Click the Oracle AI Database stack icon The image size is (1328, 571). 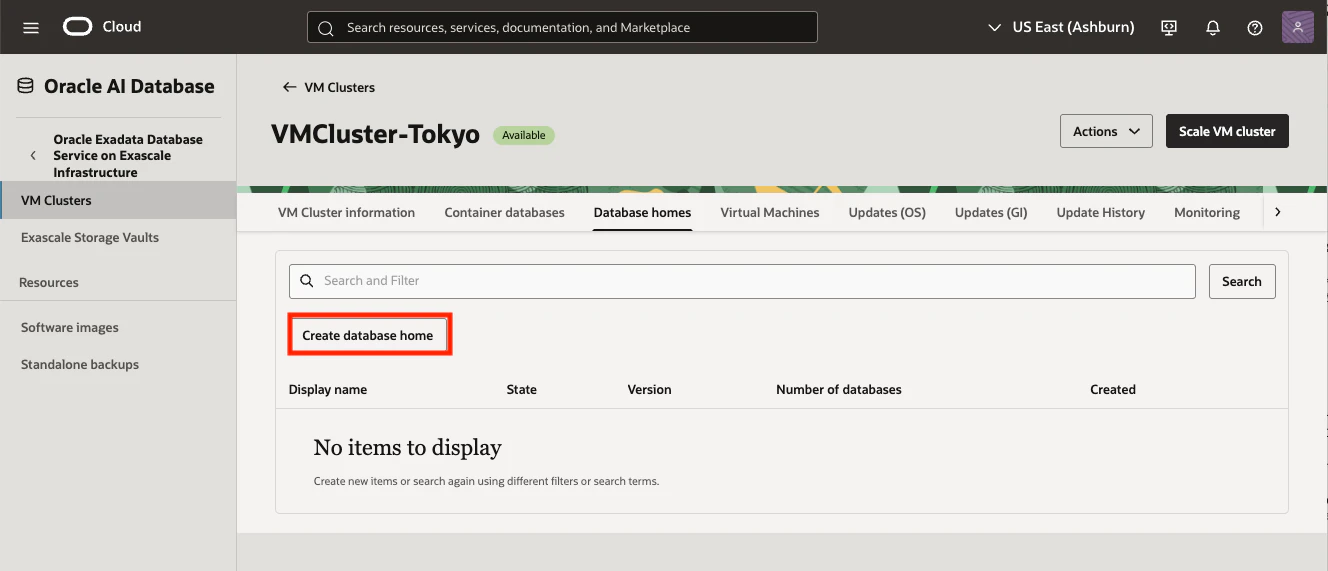point(26,86)
